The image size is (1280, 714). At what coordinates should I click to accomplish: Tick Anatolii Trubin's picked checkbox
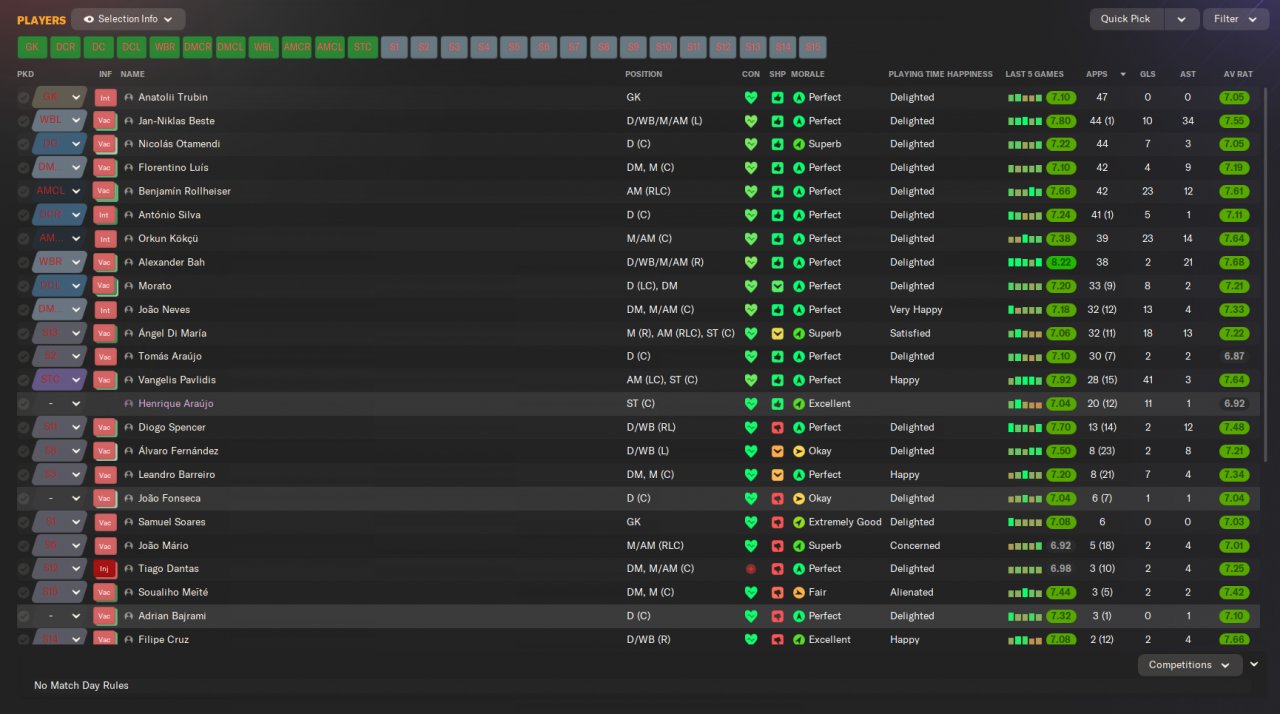pyautogui.click(x=23, y=97)
